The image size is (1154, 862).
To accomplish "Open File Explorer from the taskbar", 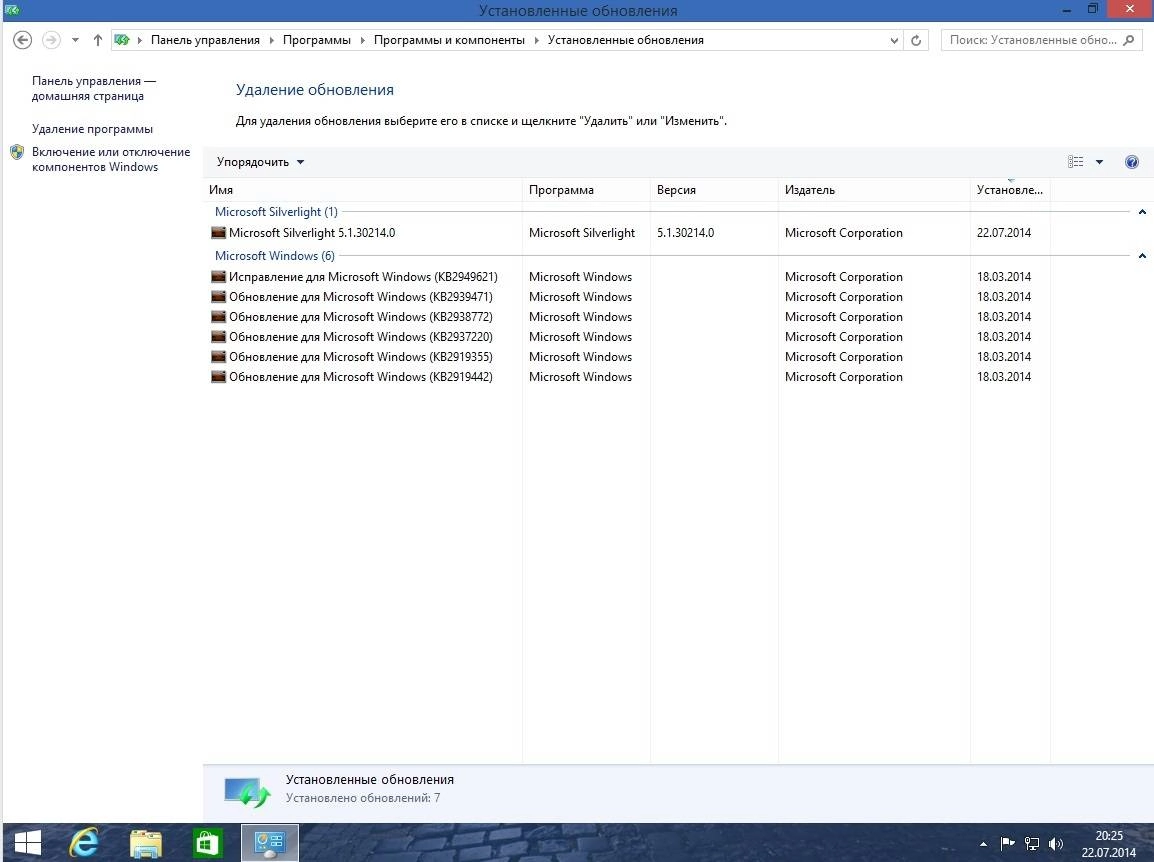I will (x=146, y=843).
